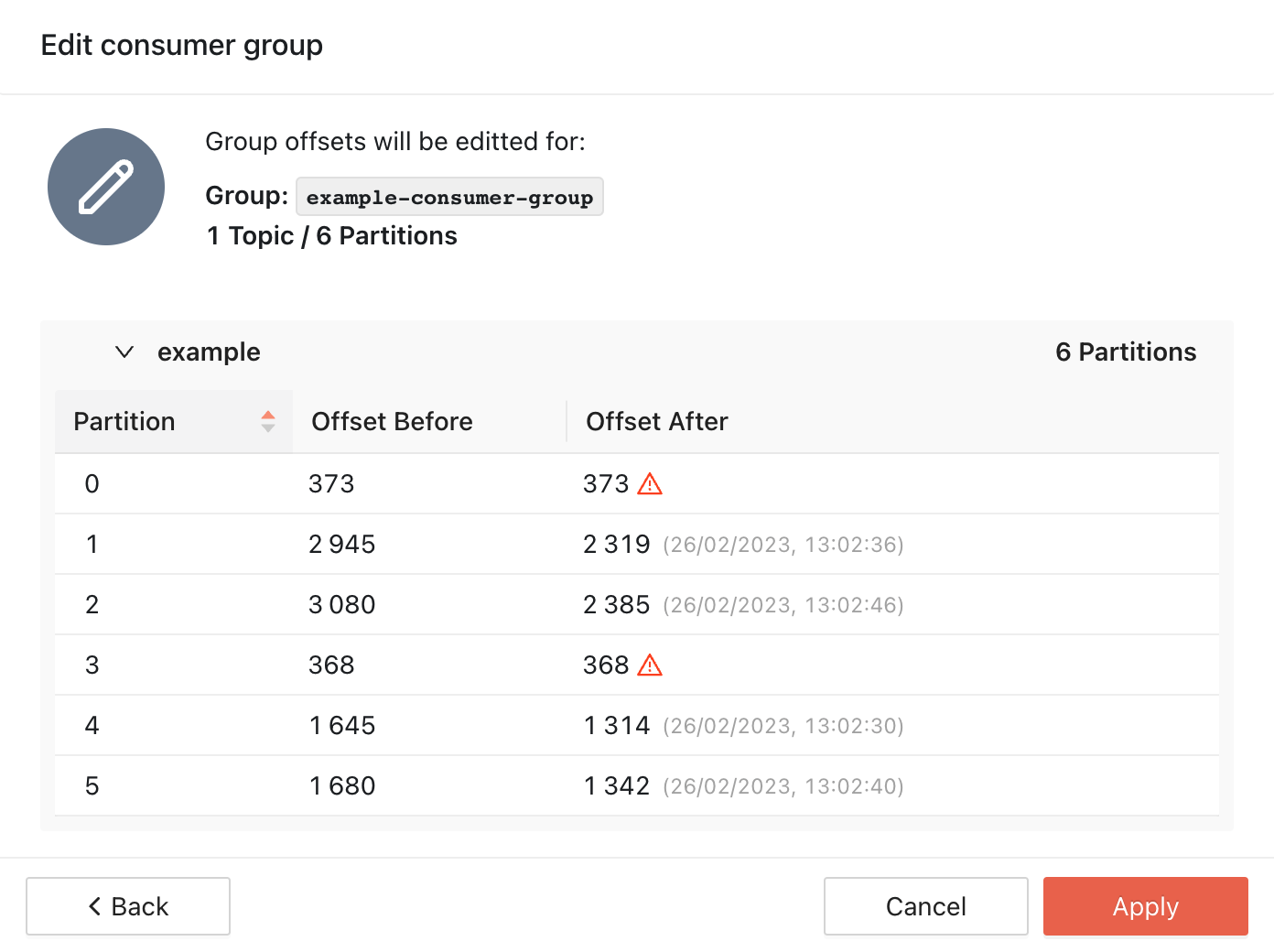Click the pencil edit icon
1274x952 pixels.
[x=106, y=187]
